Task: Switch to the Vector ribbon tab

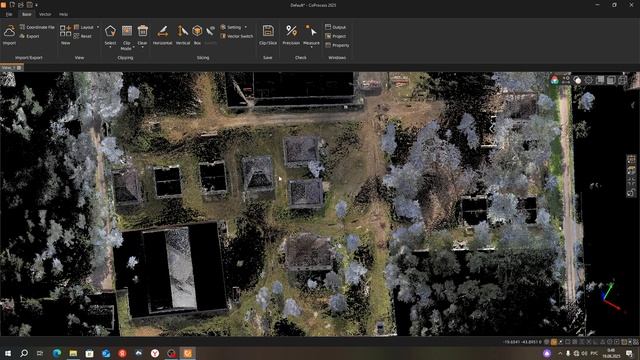Action: pyautogui.click(x=45, y=14)
